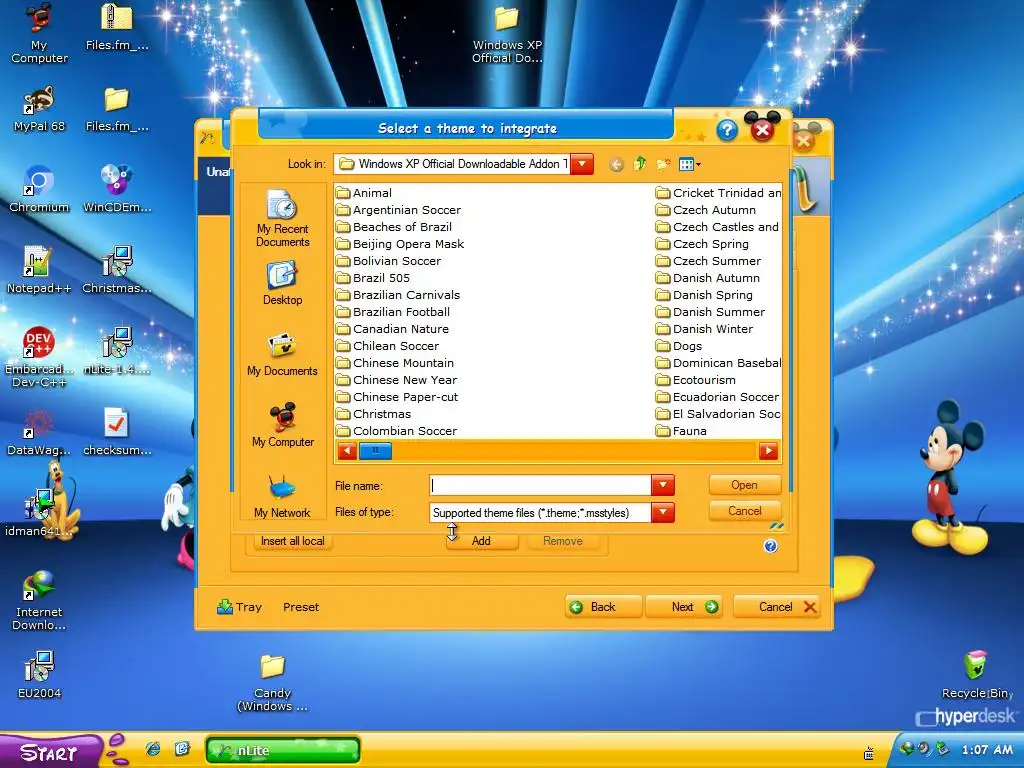Viewport: 1024px width, 768px height.
Task: Click the Add button in nLite
Action: pos(481,541)
